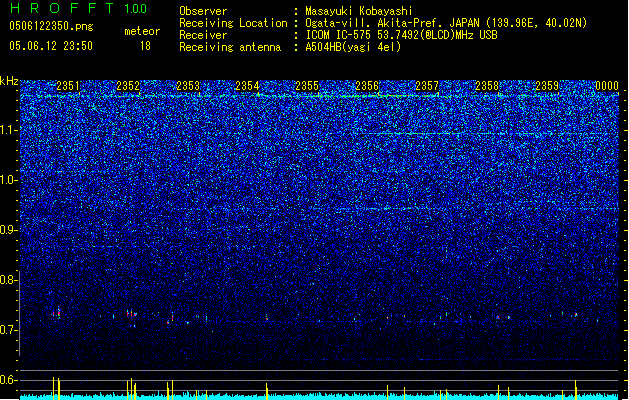
Task: Click the 1.0 kHz axis label
Action: pyautogui.click(x=8, y=180)
